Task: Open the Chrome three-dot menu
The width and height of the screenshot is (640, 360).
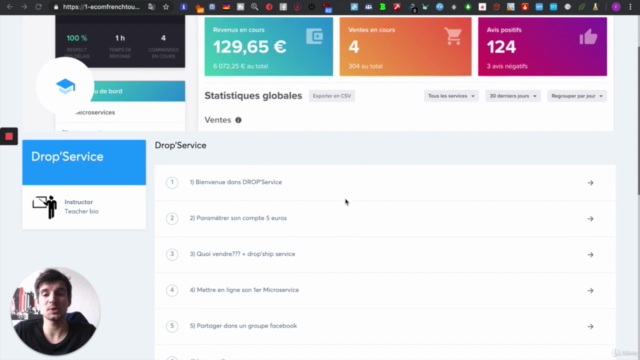Action: 631,7
